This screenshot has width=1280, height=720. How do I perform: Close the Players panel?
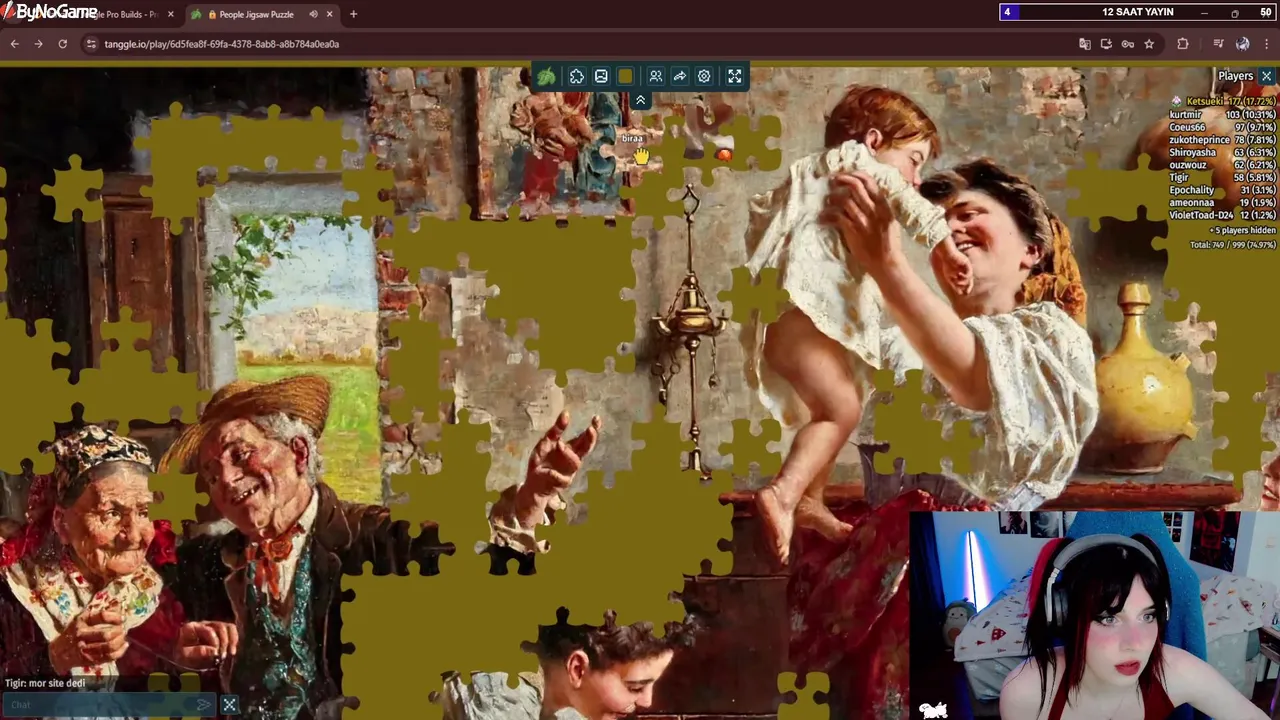(1266, 76)
